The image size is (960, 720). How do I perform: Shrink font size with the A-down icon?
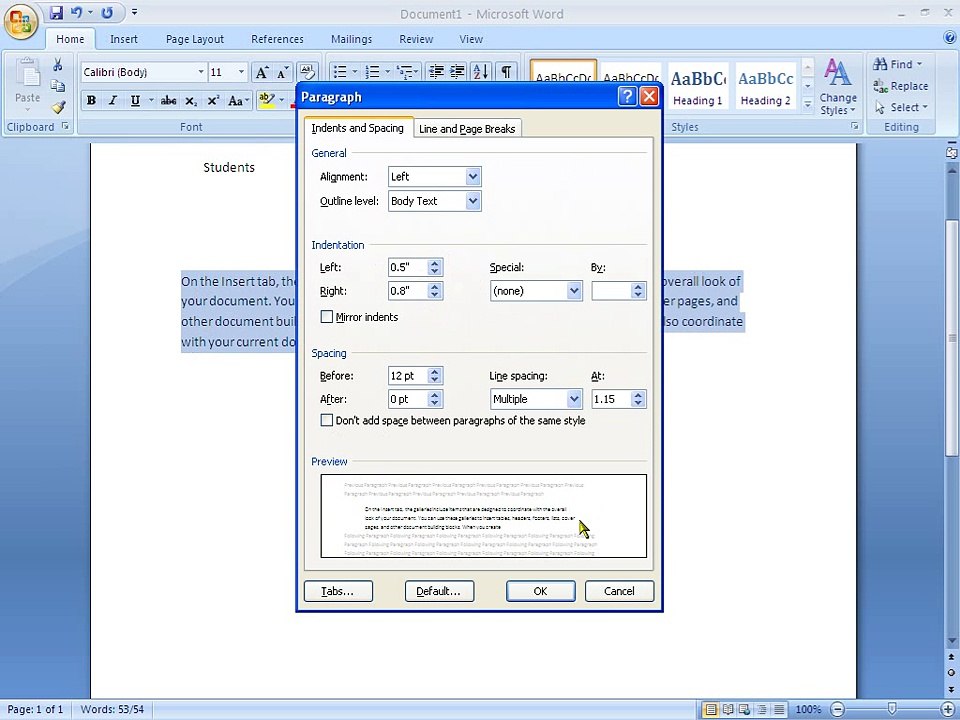[x=282, y=72]
